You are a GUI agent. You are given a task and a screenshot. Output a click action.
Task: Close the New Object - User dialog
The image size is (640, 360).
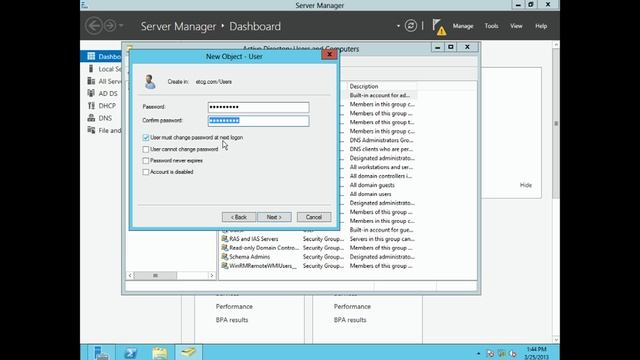pos(329,54)
